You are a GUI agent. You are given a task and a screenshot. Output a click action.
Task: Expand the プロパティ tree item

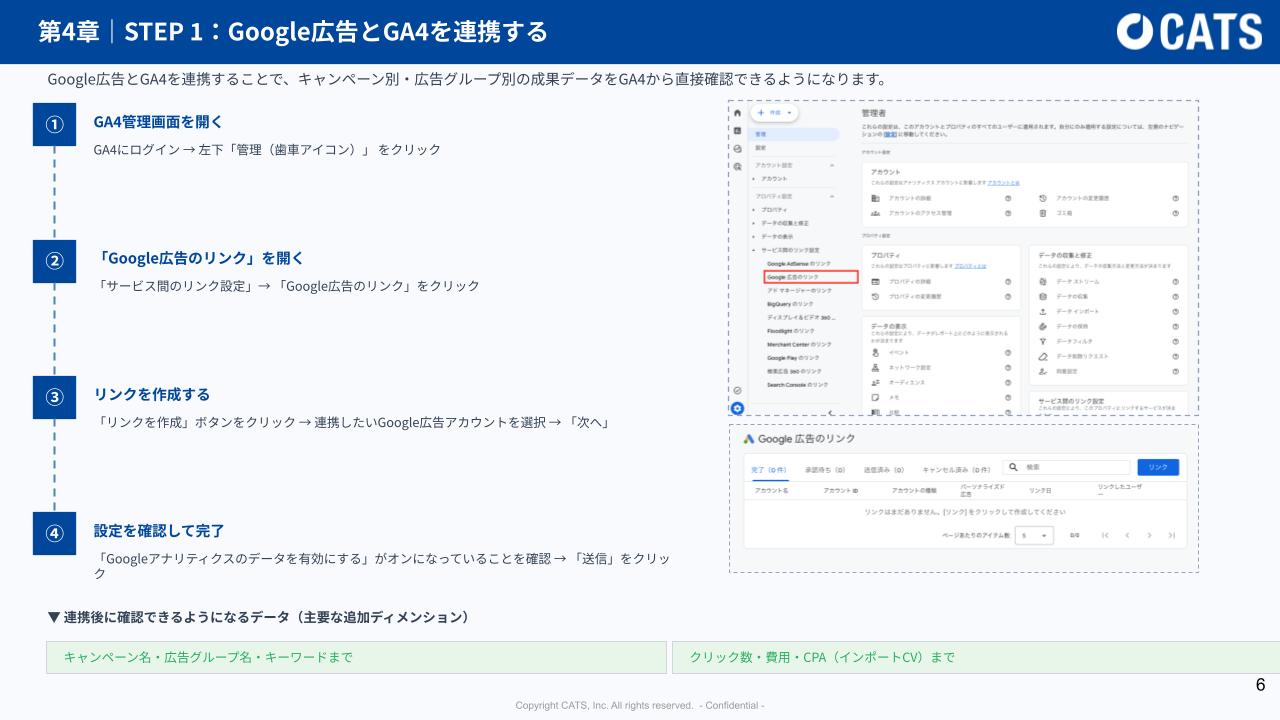click(x=753, y=210)
